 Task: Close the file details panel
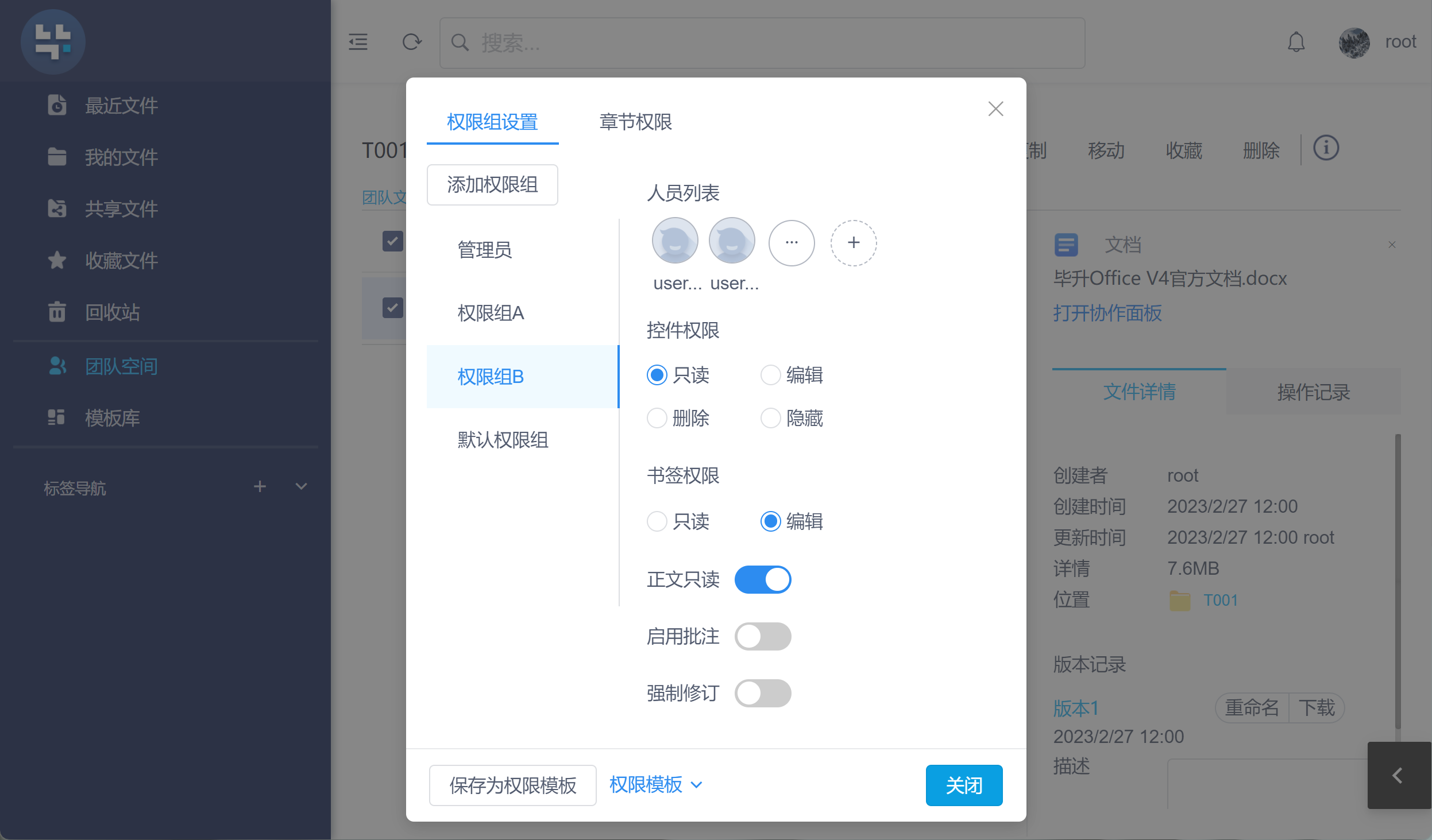click(1392, 245)
